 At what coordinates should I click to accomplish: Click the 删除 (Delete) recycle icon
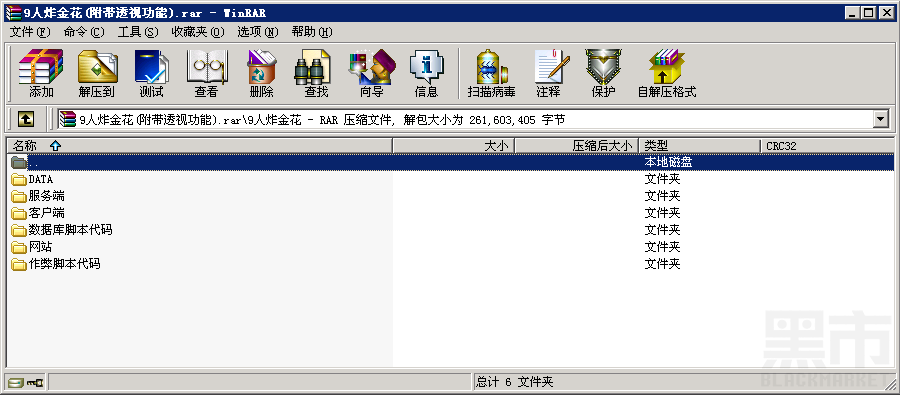(x=262, y=73)
